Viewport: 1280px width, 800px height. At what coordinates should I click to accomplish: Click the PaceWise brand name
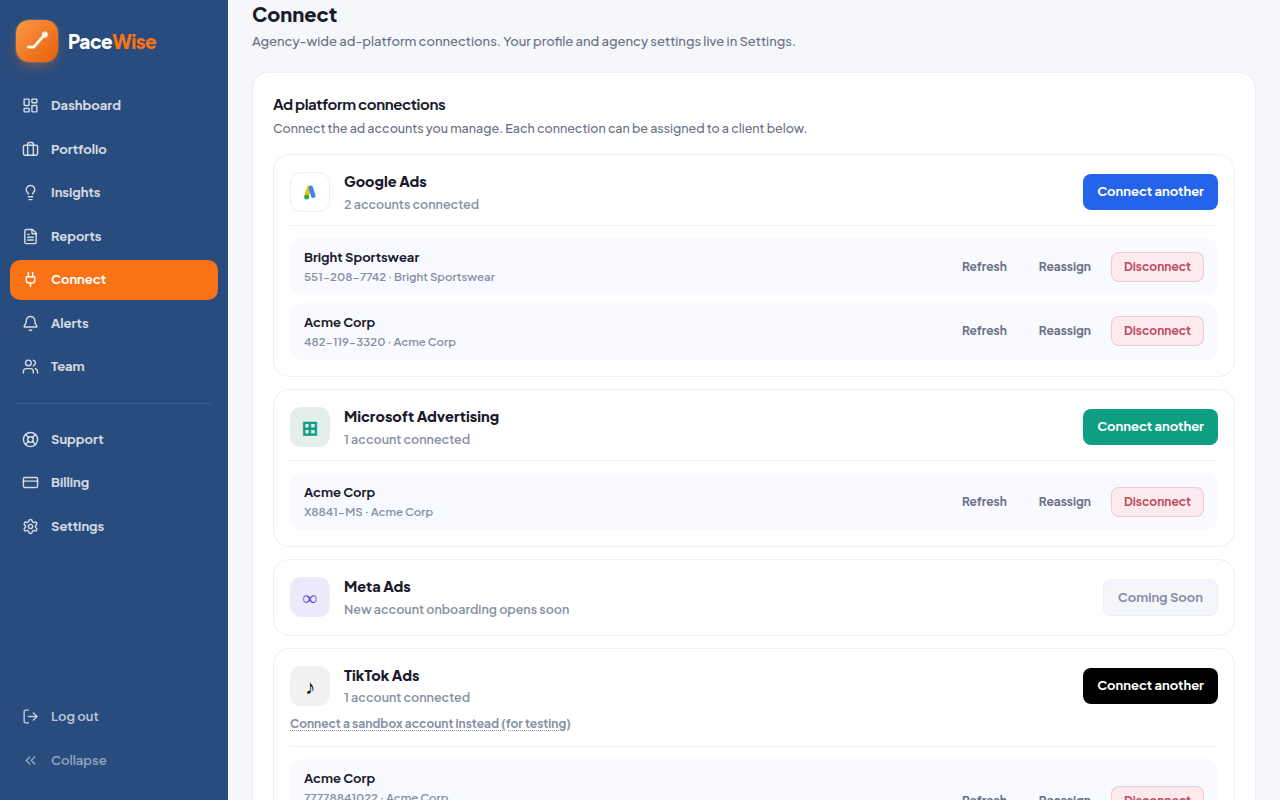coord(112,42)
